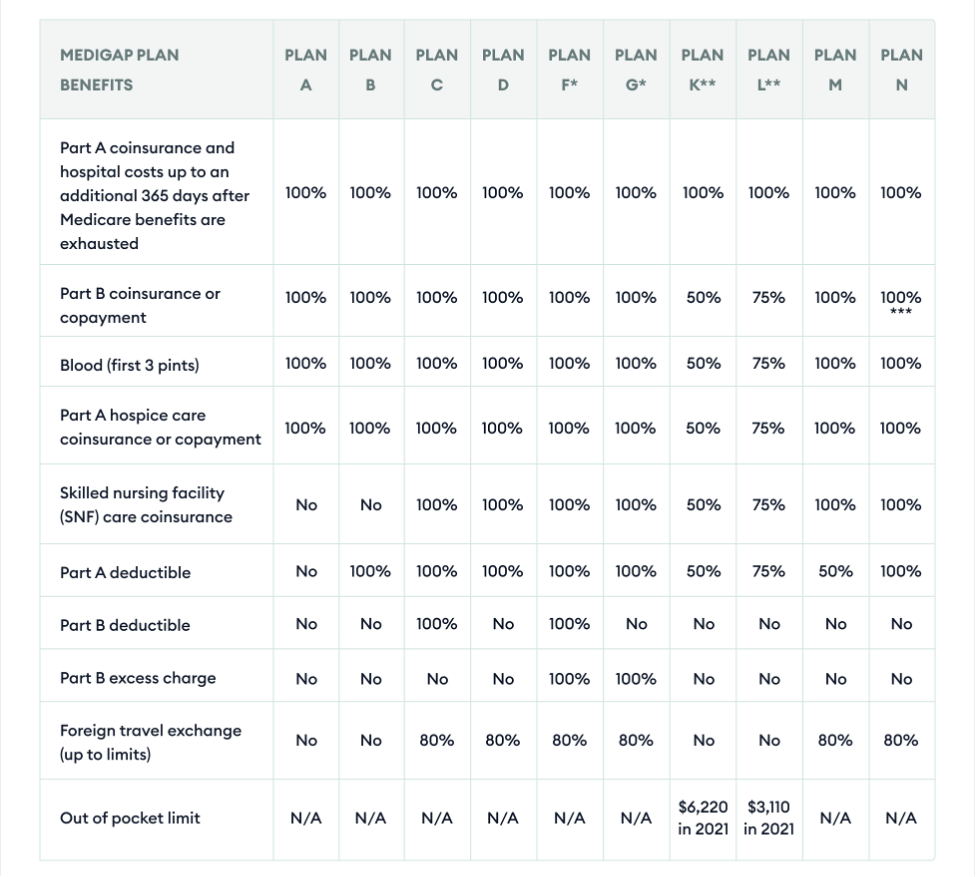Select the Skilled nursing facility care coinsurance label

point(146,505)
